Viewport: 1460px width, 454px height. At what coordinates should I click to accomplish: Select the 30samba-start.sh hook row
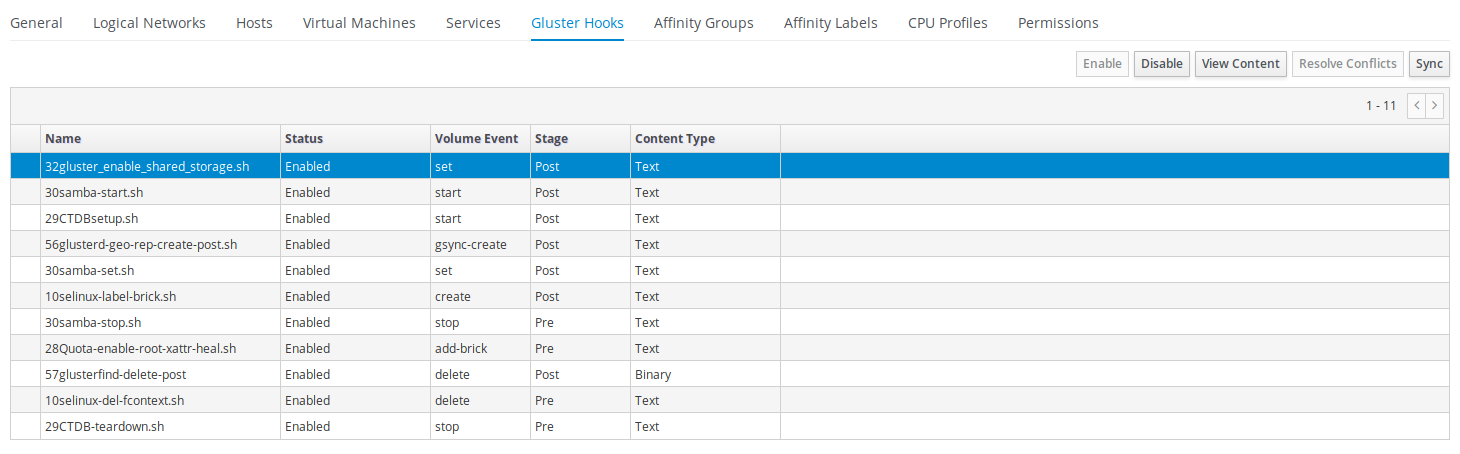[x=94, y=193]
